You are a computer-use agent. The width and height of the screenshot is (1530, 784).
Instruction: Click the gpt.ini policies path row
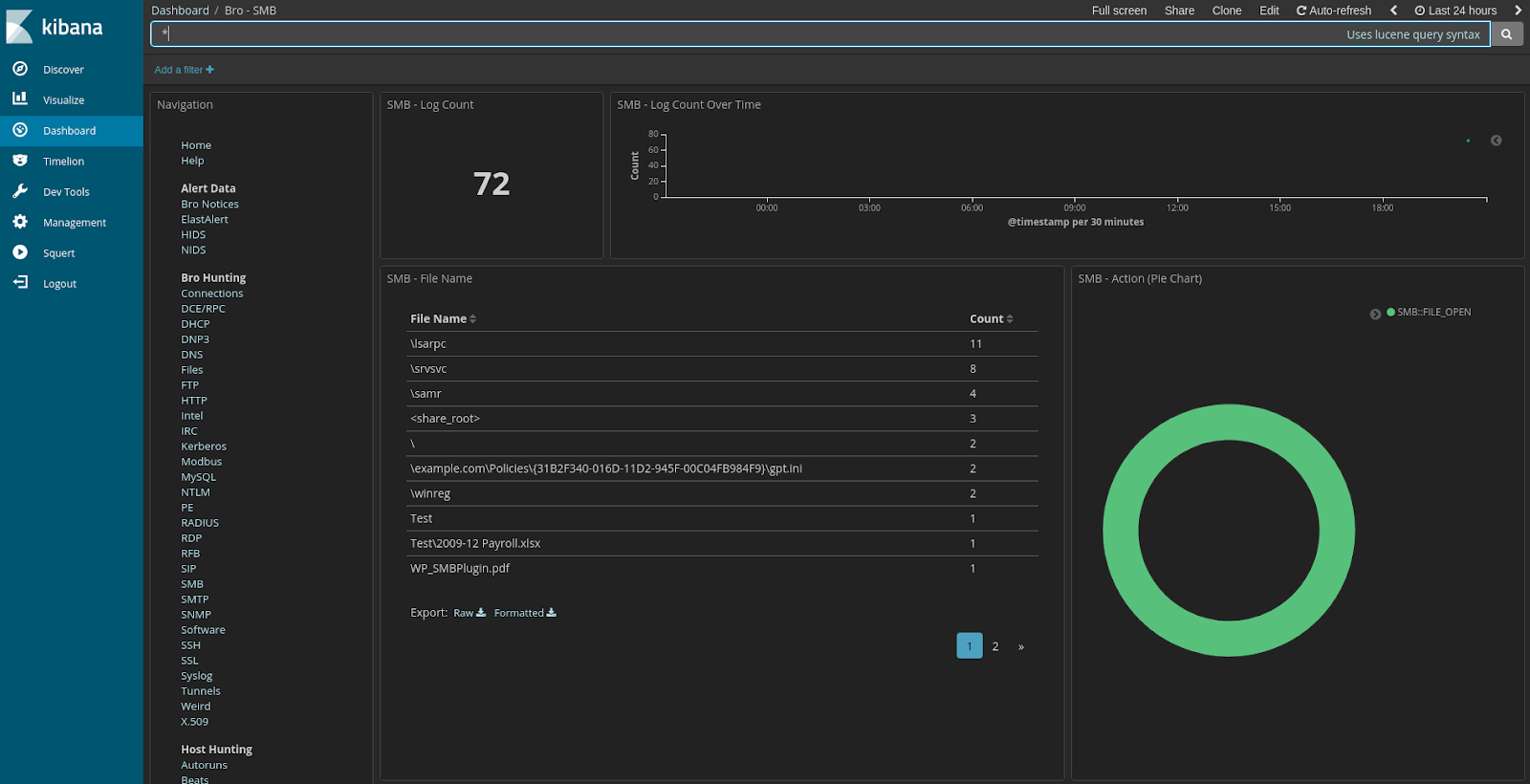722,468
